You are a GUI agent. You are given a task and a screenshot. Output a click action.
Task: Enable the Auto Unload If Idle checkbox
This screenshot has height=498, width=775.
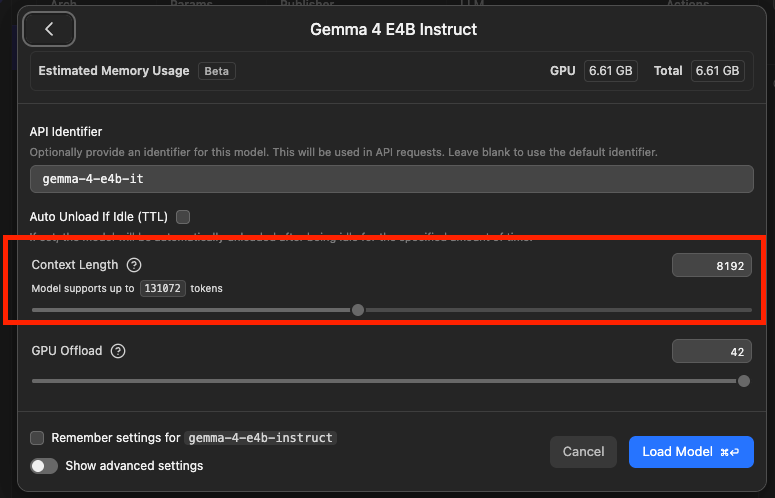[x=183, y=217]
